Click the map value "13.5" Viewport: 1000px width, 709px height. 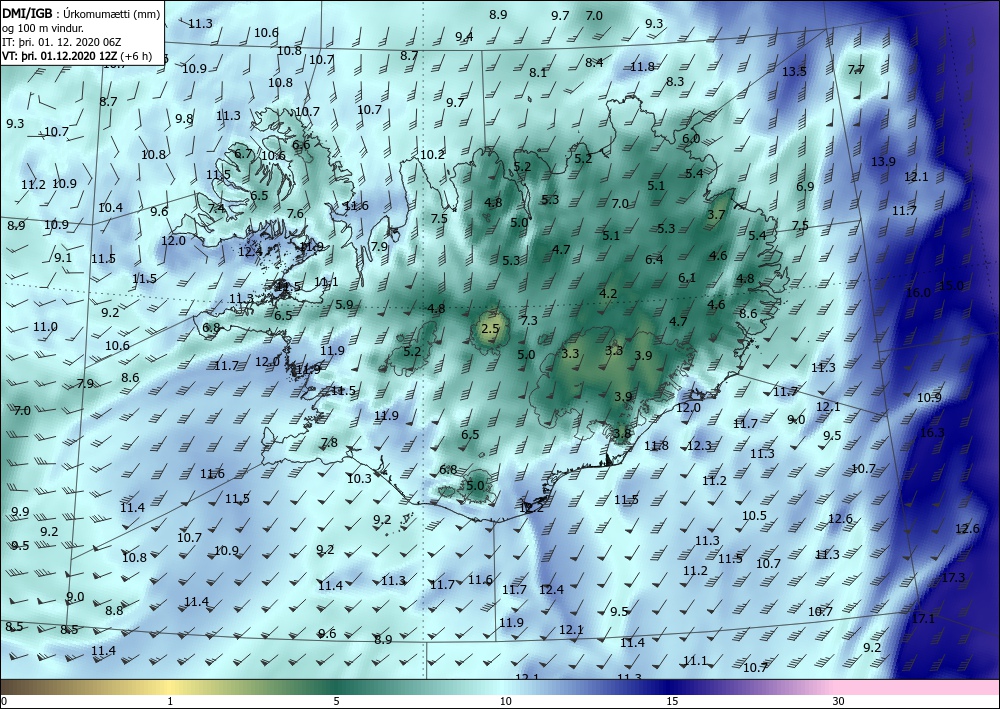(794, 71)
